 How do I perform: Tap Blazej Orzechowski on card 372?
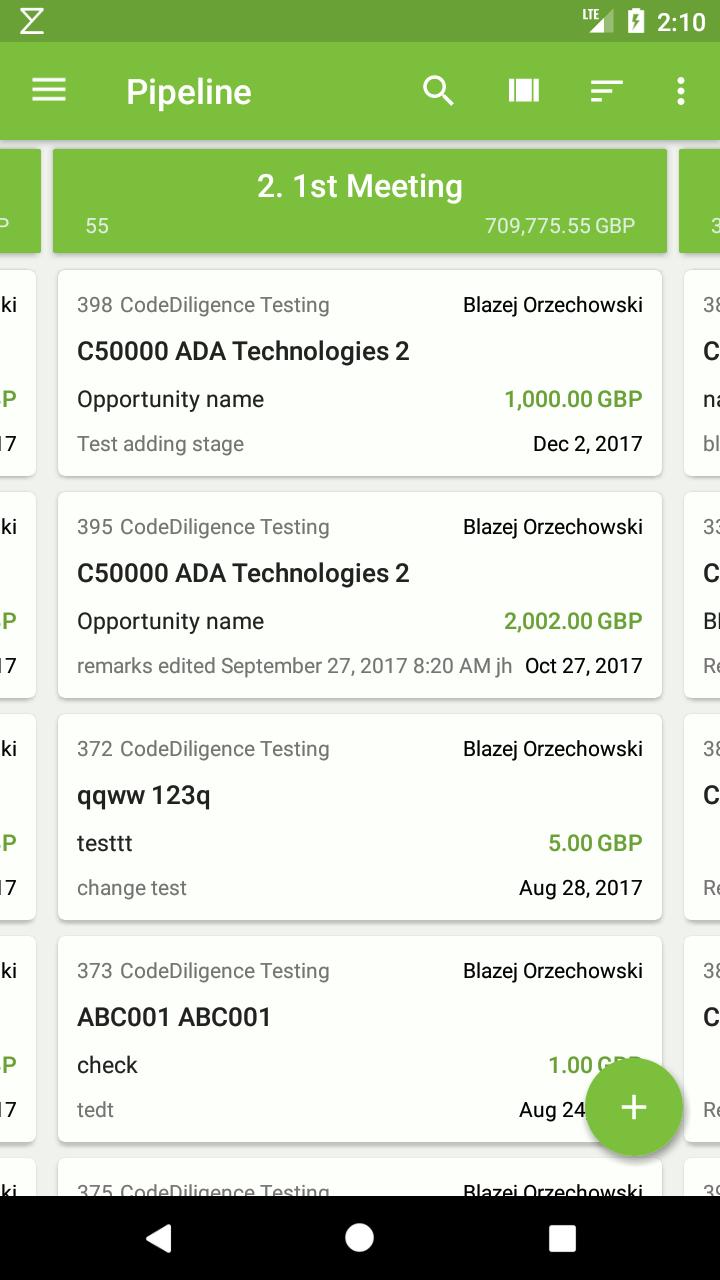[553, 749]
